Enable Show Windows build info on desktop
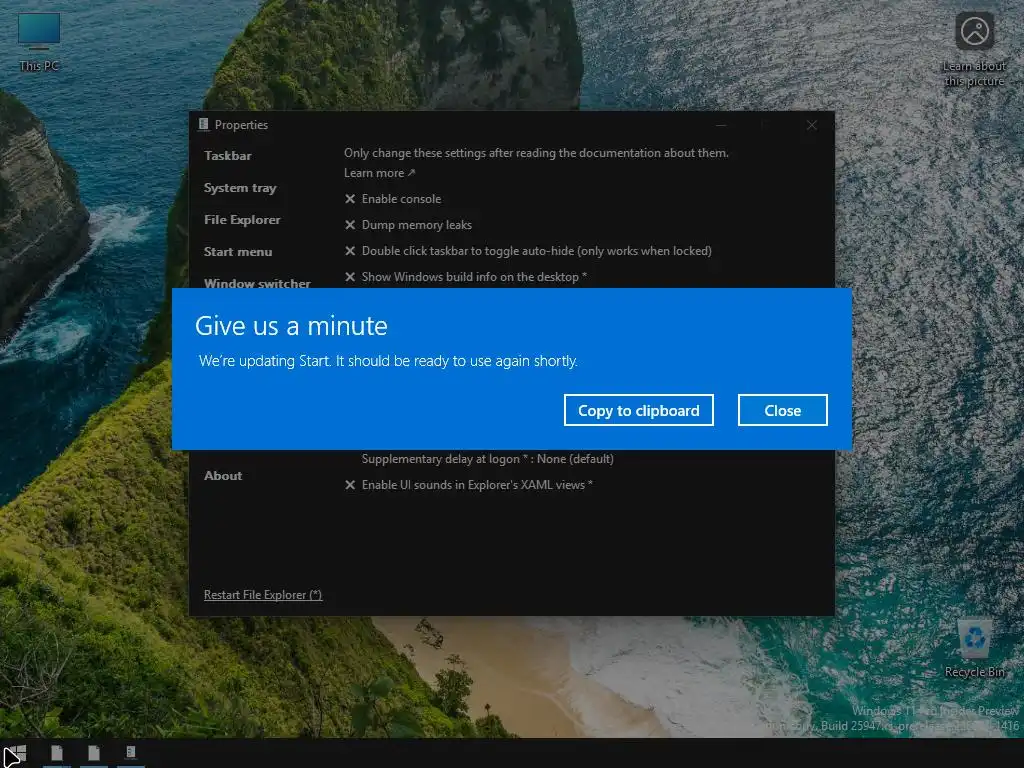Viewport: 1024px width, 768px height. point(466,277)
